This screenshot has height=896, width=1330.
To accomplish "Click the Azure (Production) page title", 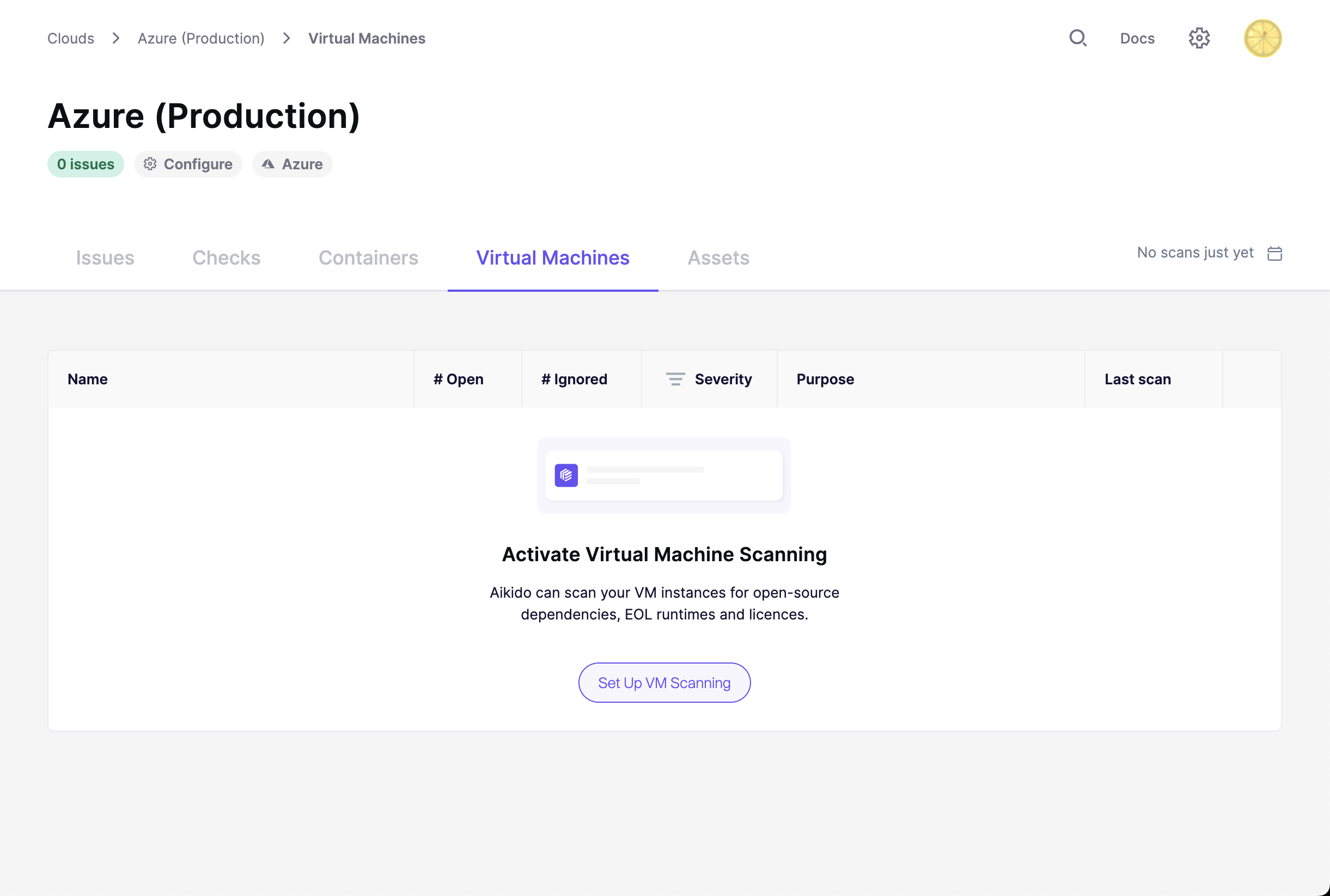I will click(204, 116).
